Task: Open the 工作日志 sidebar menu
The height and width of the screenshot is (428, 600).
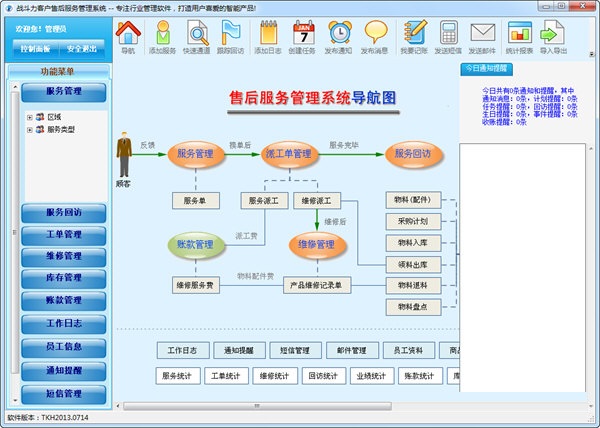Action: [x=64, y=324]
